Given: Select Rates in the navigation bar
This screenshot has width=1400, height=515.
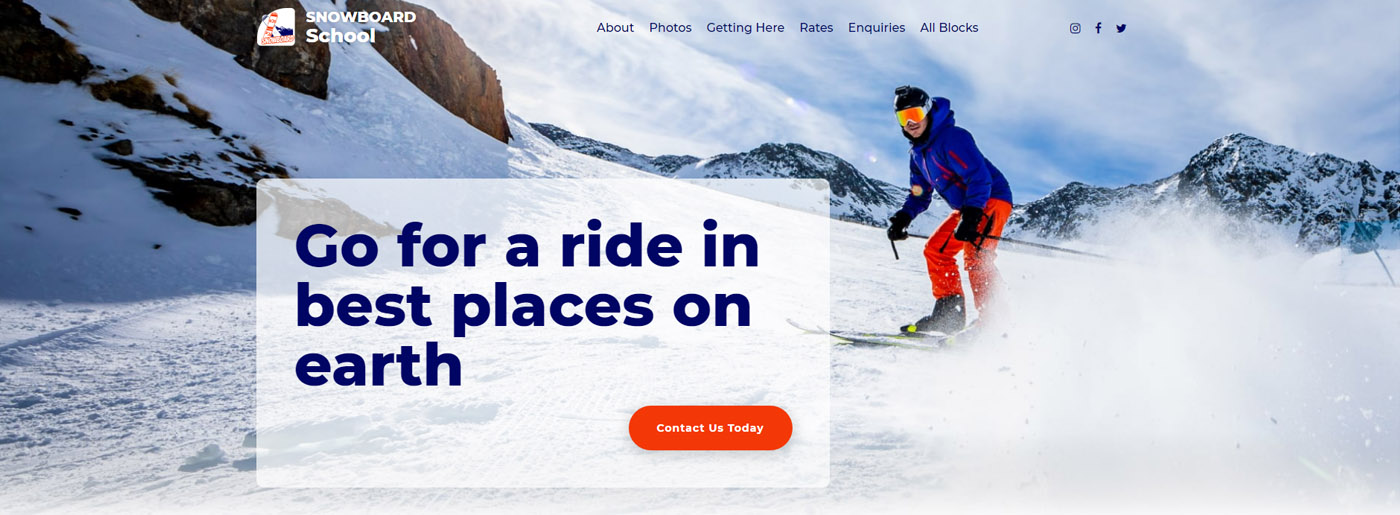Looking at the screenshot, I should point(816,28).
